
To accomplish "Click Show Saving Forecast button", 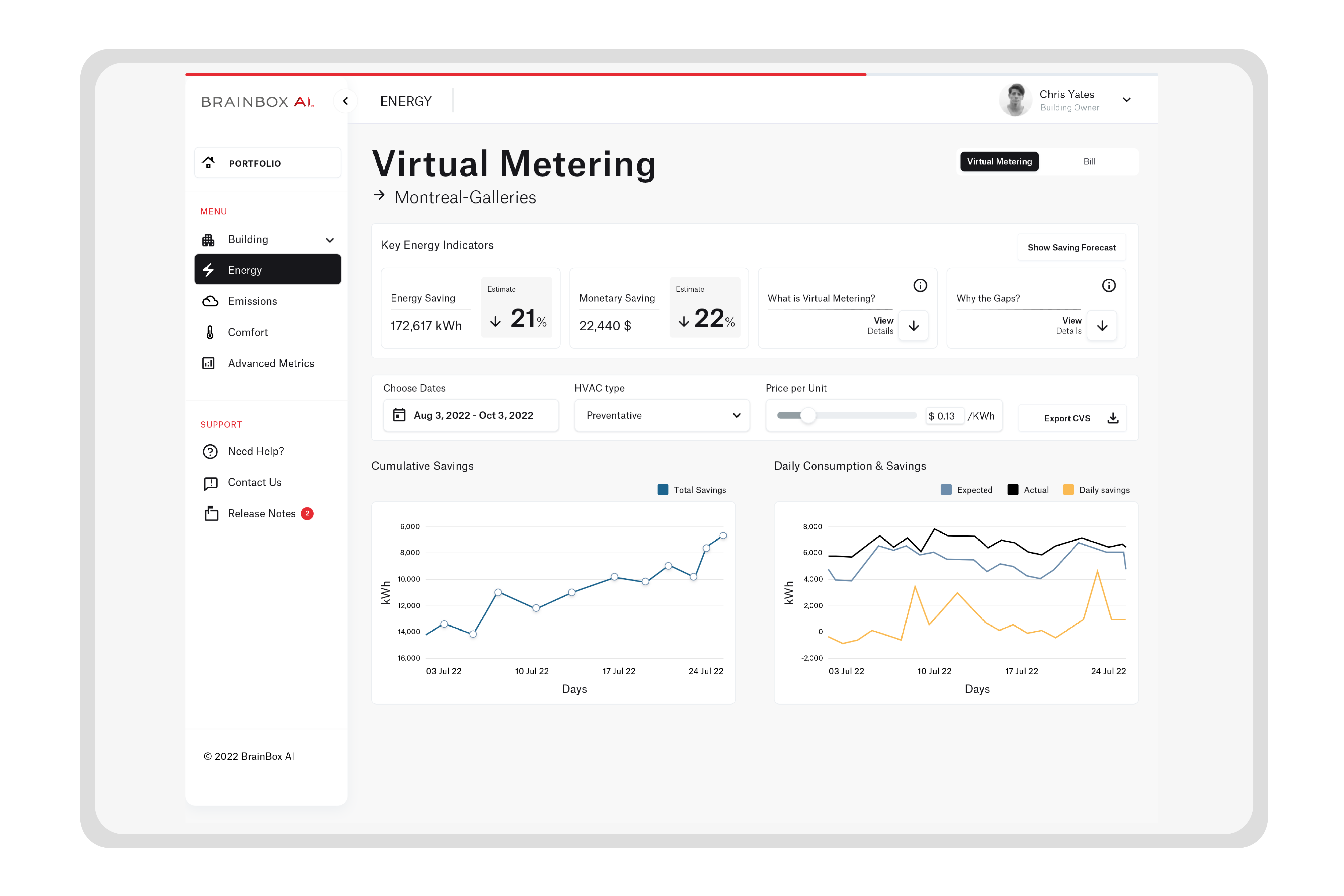I will point(1071,248).
